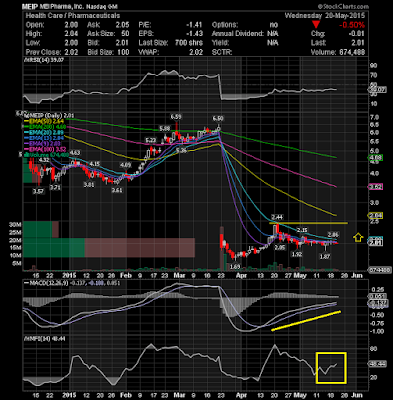Click the MEIP ticker symbol in the header

point(30,7)
